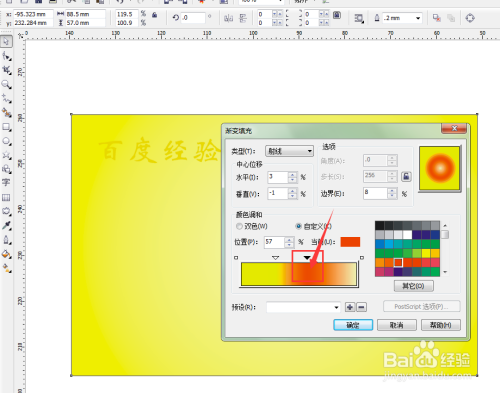Select the Crop tool
Image resolution: width=500 pixels, height=393 pixels.
point(6,70)
